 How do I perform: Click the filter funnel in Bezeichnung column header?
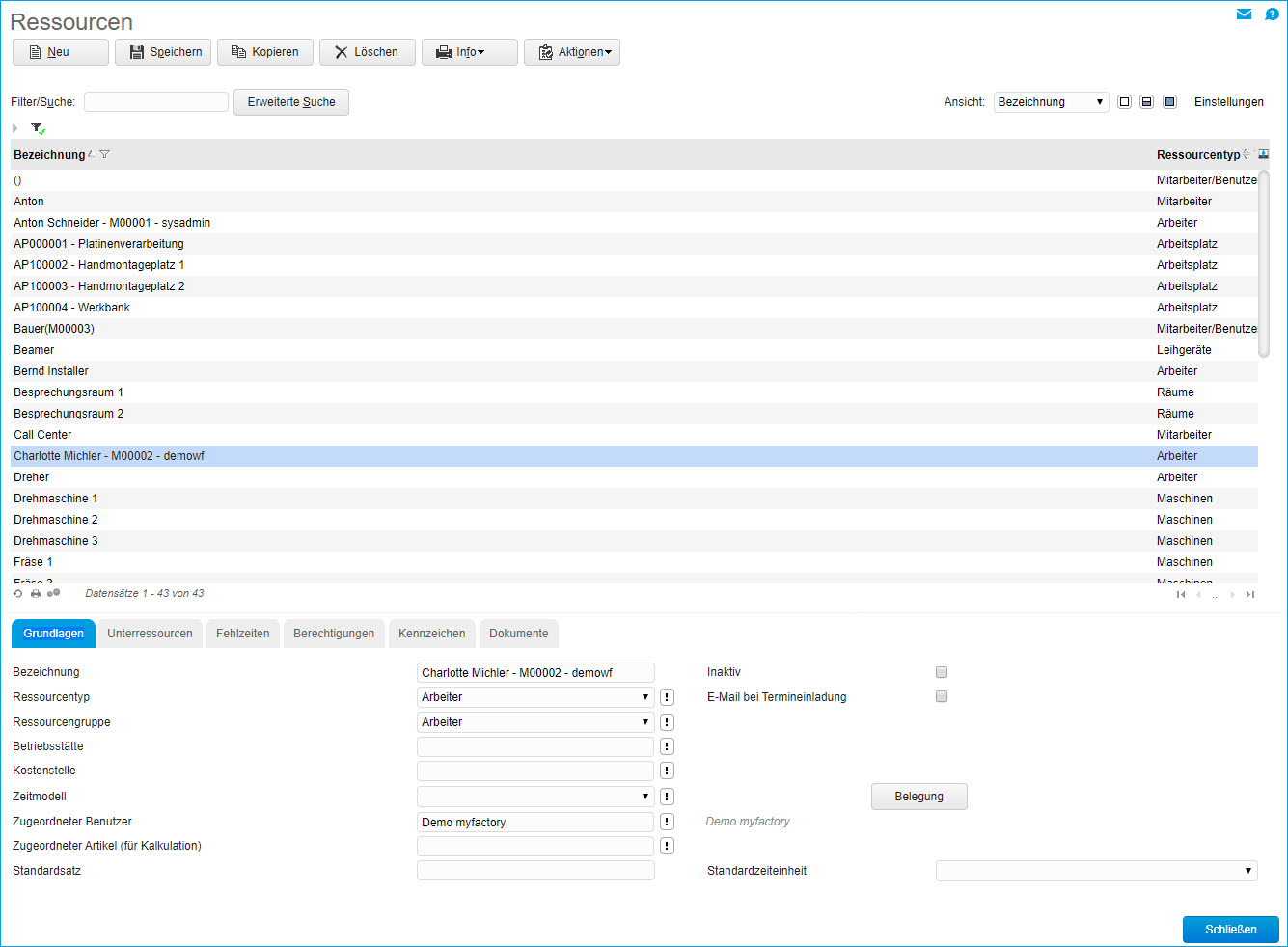(105, 155)
